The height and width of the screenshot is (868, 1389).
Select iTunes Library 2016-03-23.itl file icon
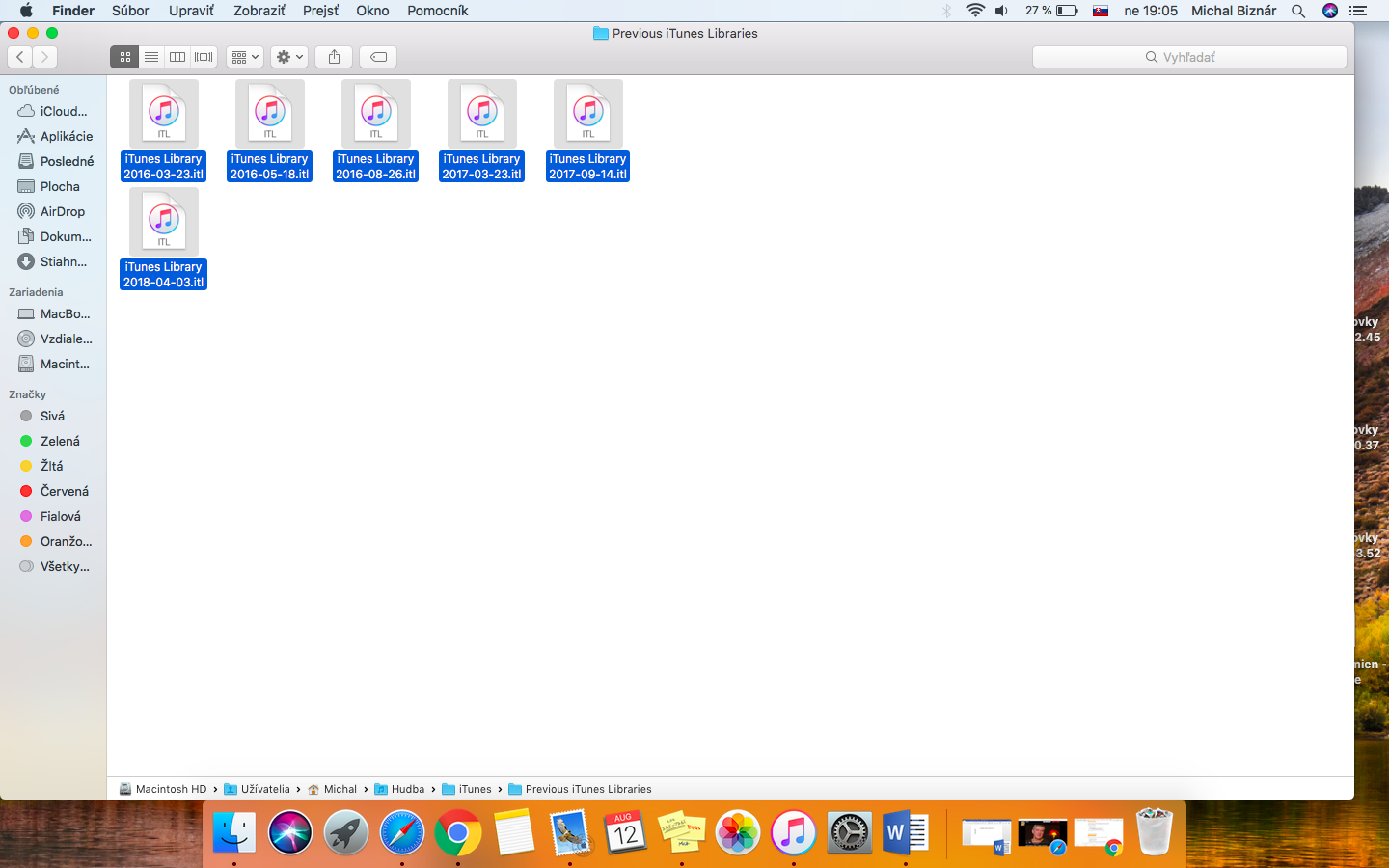click(164, 114)
